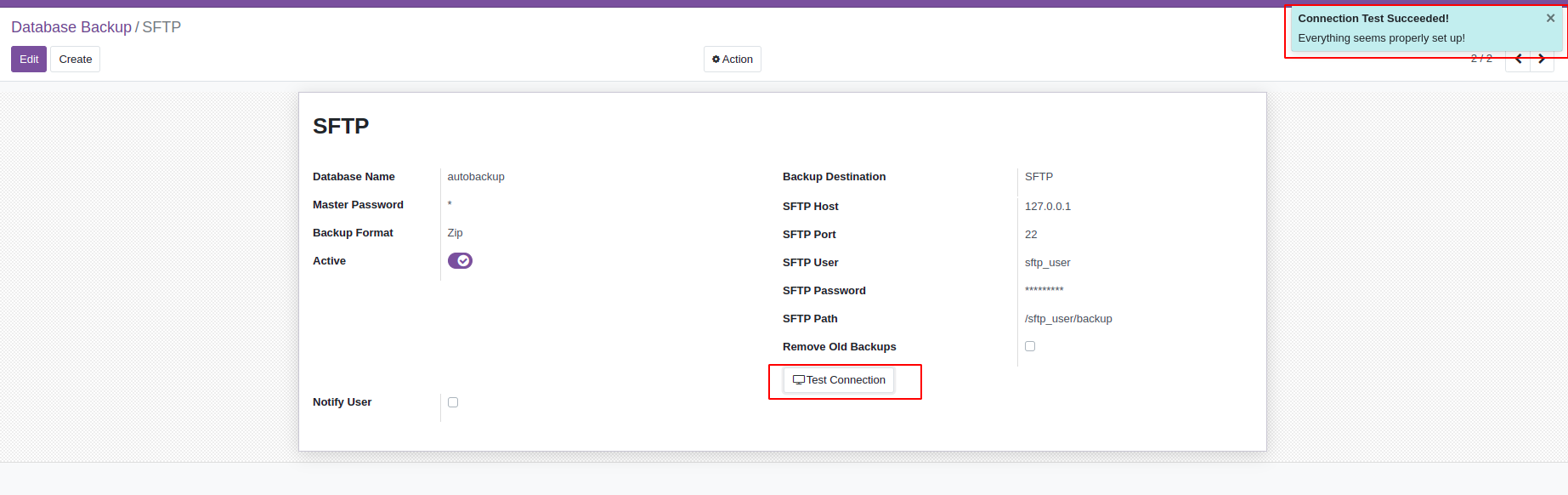
Task: Open the Action dropdown menu
Action: tap(733, 60)
